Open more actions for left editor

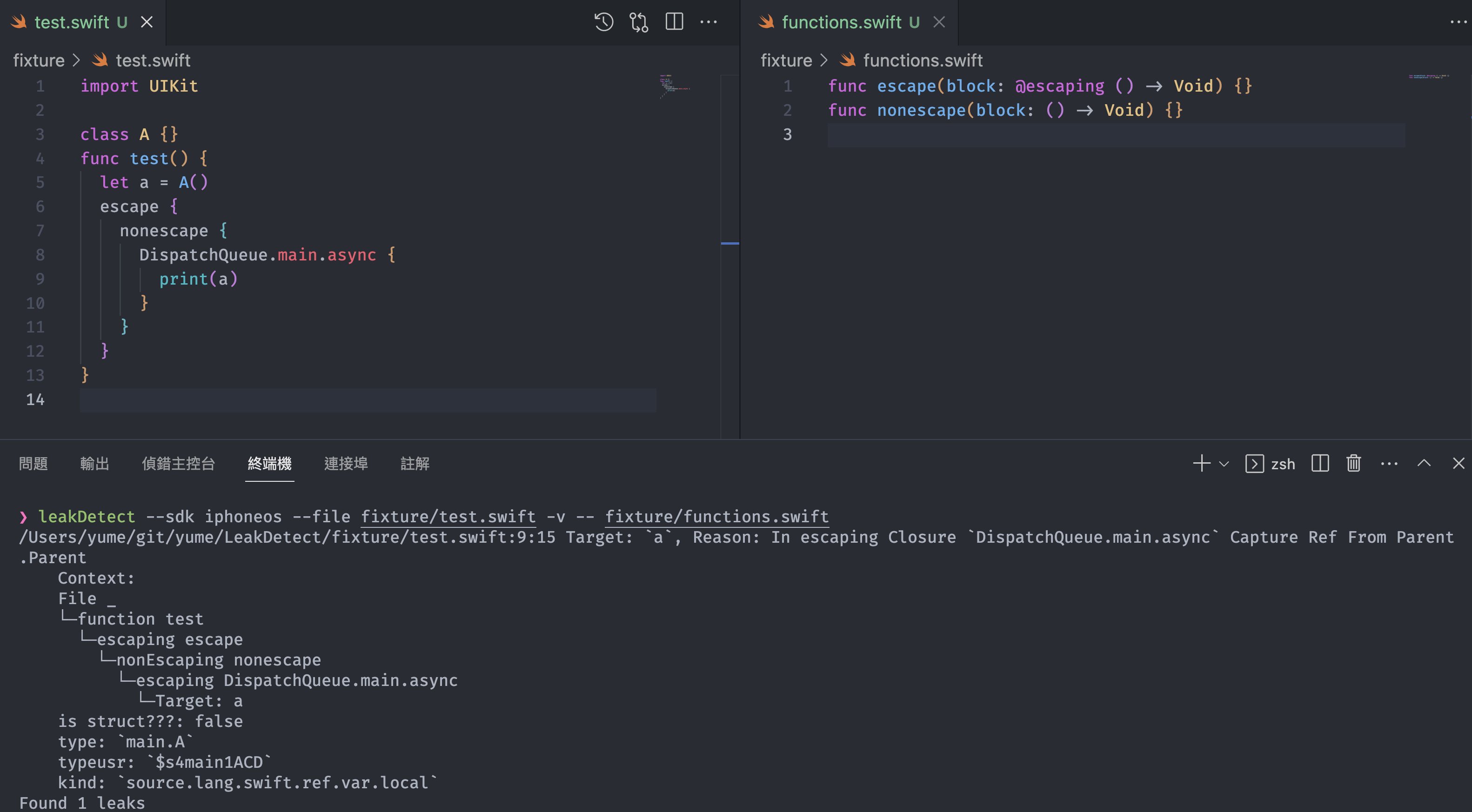pos(709,22)
